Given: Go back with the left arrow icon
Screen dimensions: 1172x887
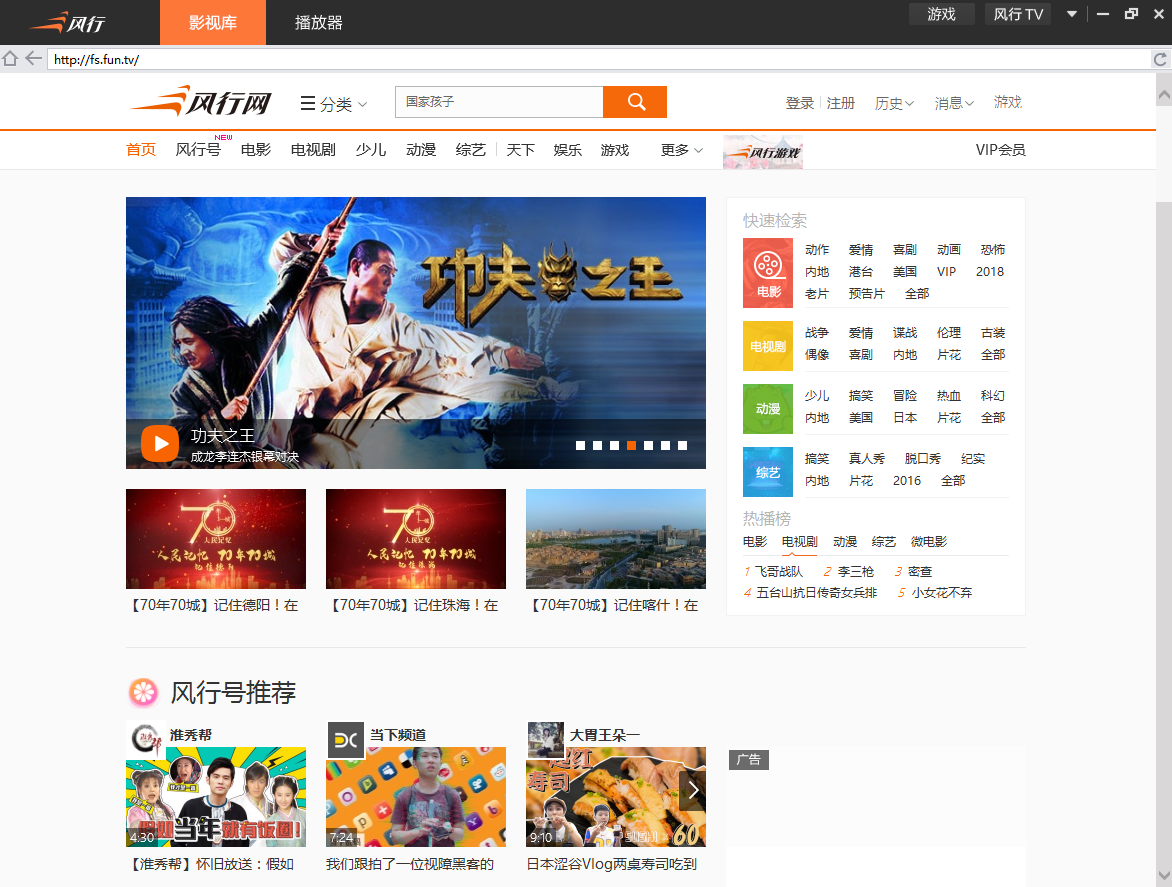Looking at the screenshot, I should click(34, 58).
